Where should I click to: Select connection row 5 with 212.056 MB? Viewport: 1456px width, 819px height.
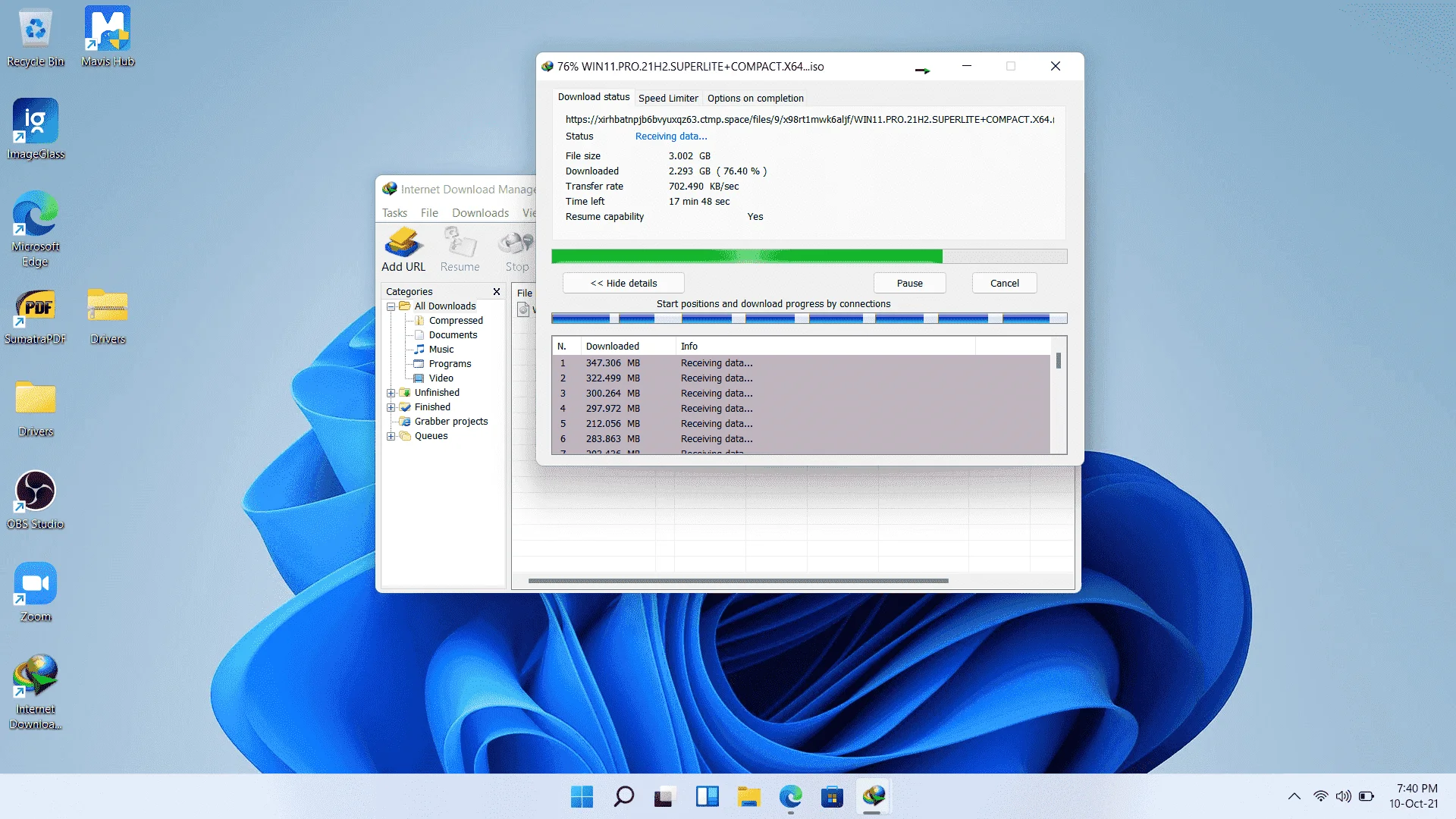(x=801, y=424)
